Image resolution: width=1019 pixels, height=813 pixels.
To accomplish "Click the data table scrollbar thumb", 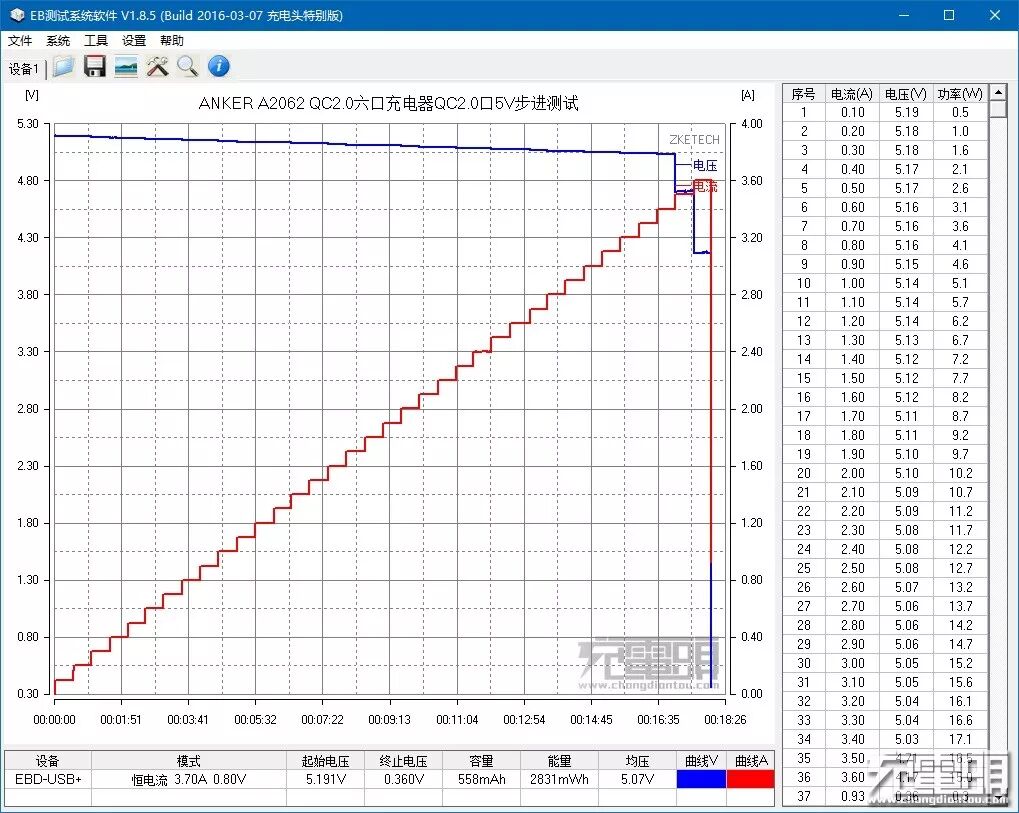I will point(998,109).
